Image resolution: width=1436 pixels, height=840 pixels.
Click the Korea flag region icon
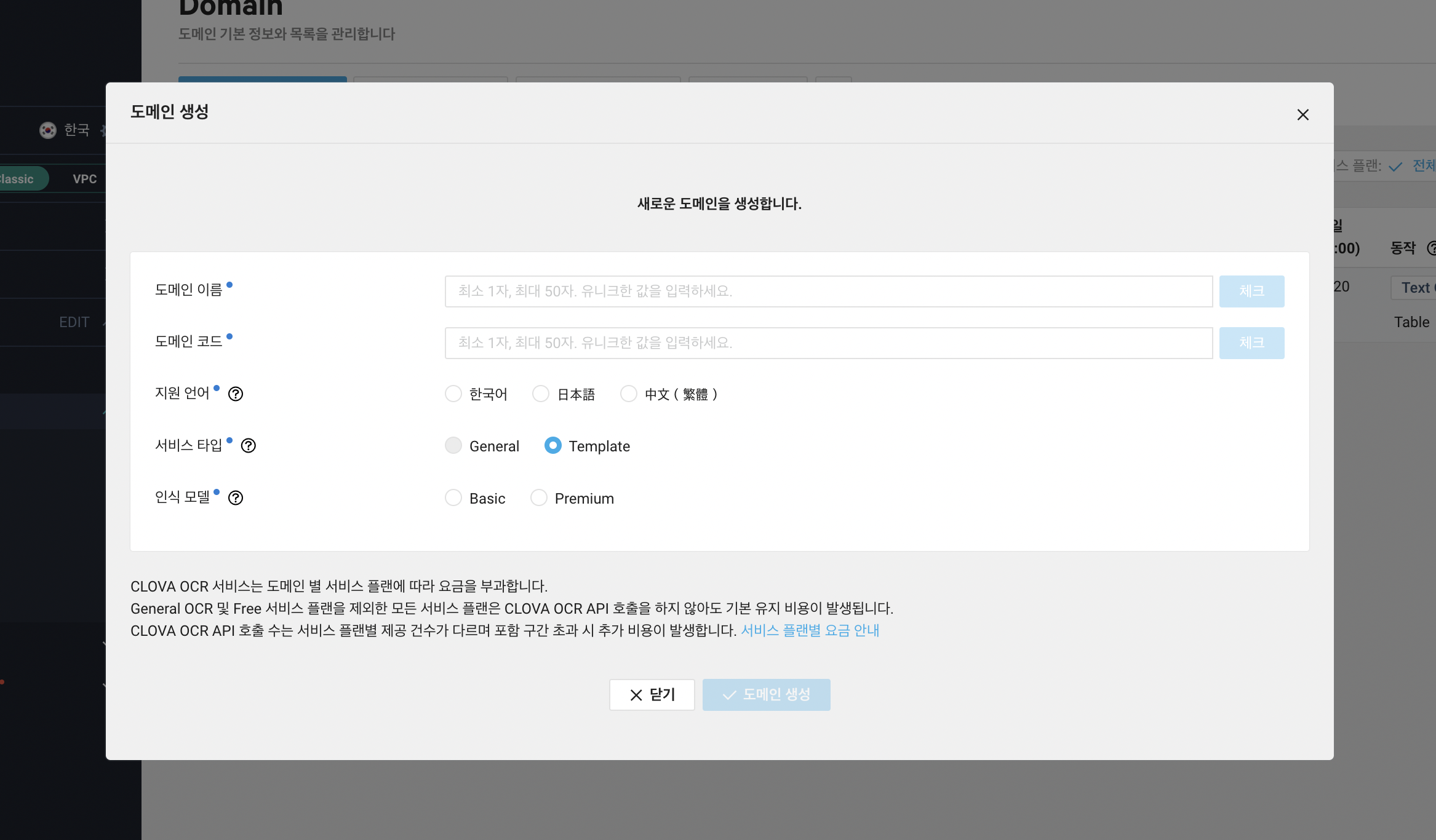[x=48, y=130]
